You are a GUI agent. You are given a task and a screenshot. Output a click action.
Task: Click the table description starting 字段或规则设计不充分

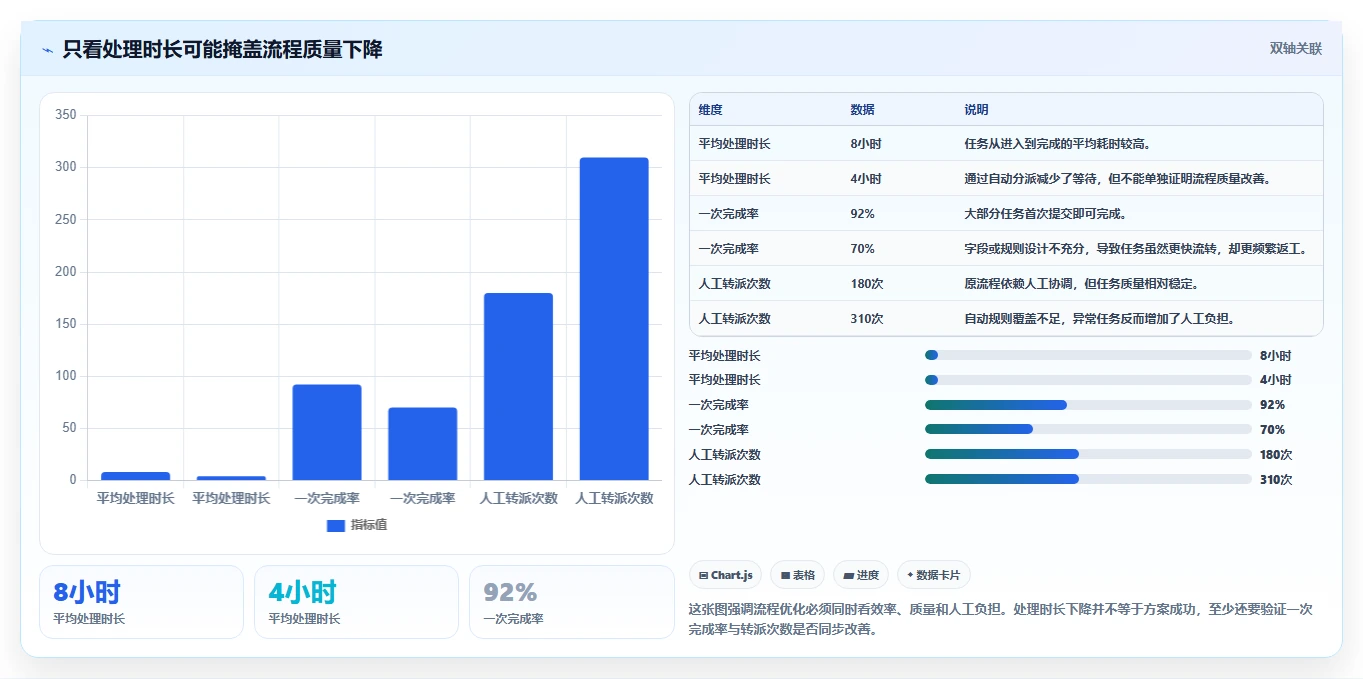(x=1135, y=249)
